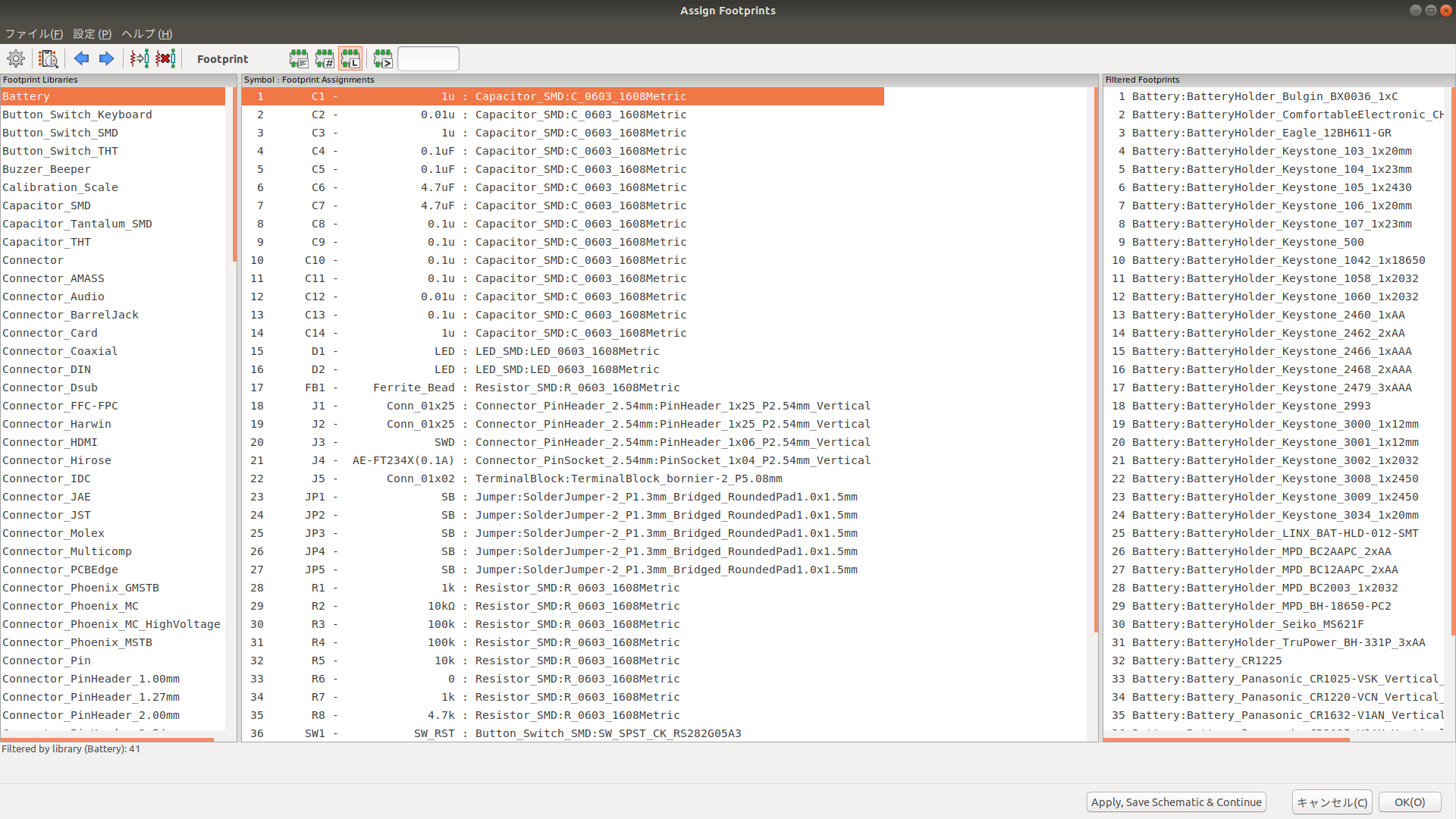Select C2 0.01u symbol row
This screenshot has height=819, width=1456.
(x=563, y=115)
